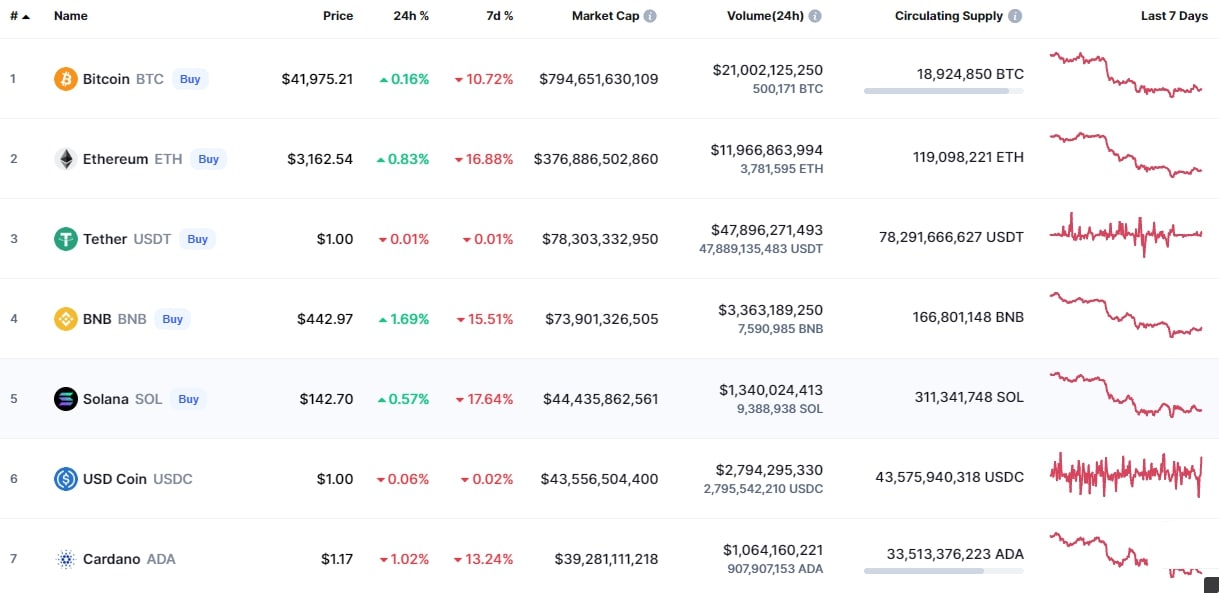1219x593 pixels.
Task: Open the Volume(24h) info icon
Action: point(815,16)
